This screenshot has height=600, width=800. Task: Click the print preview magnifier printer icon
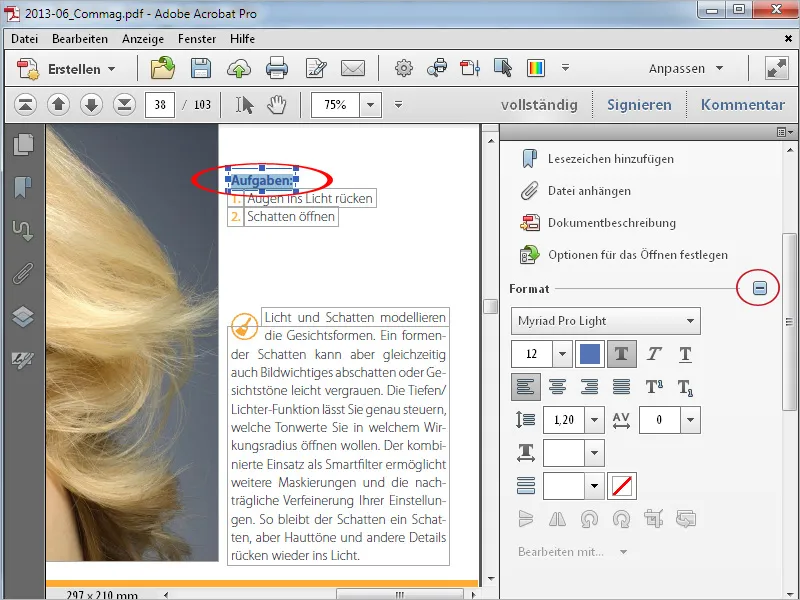[437, 68]
